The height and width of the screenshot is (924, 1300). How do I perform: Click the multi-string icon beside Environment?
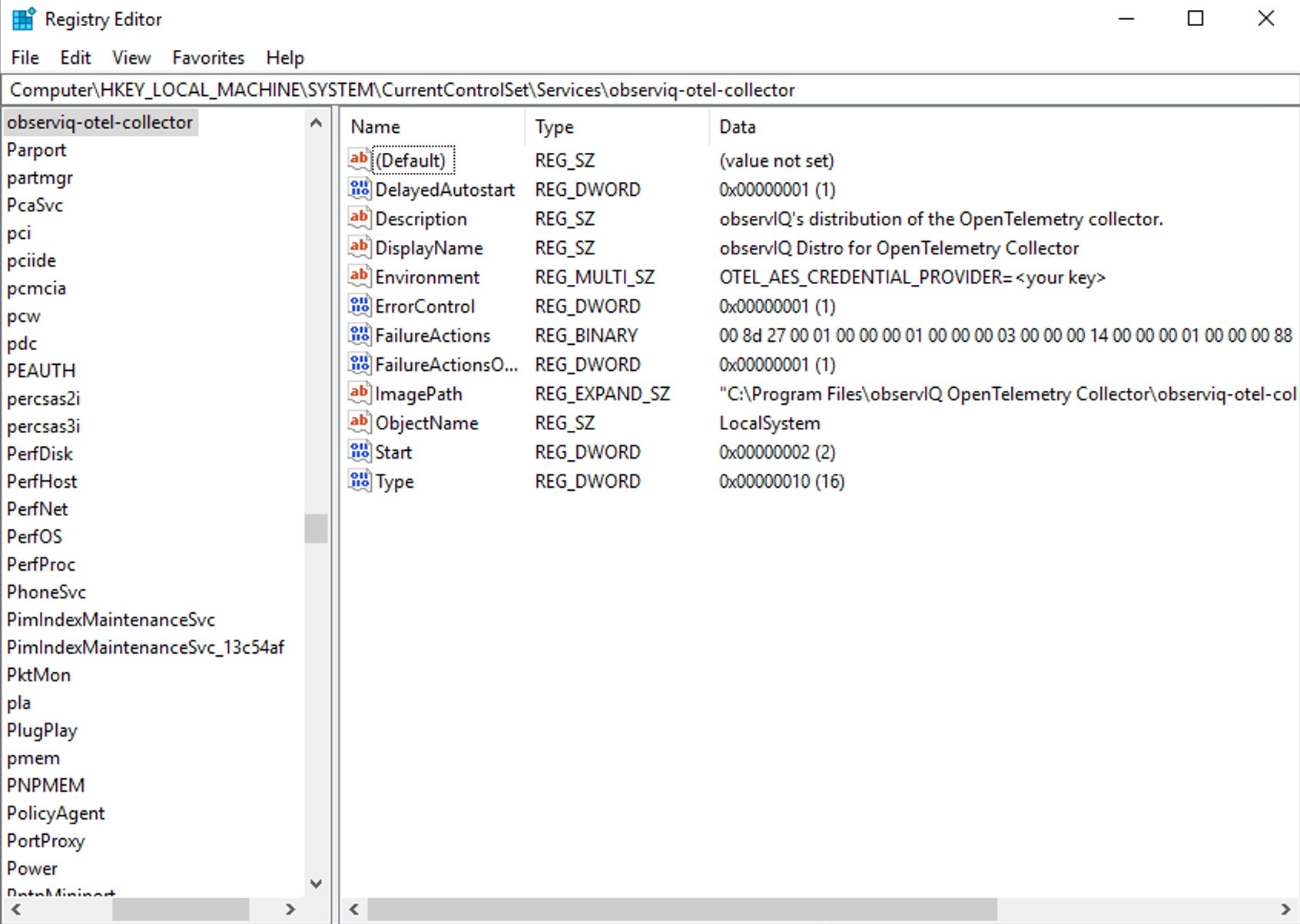pos(358,277)
